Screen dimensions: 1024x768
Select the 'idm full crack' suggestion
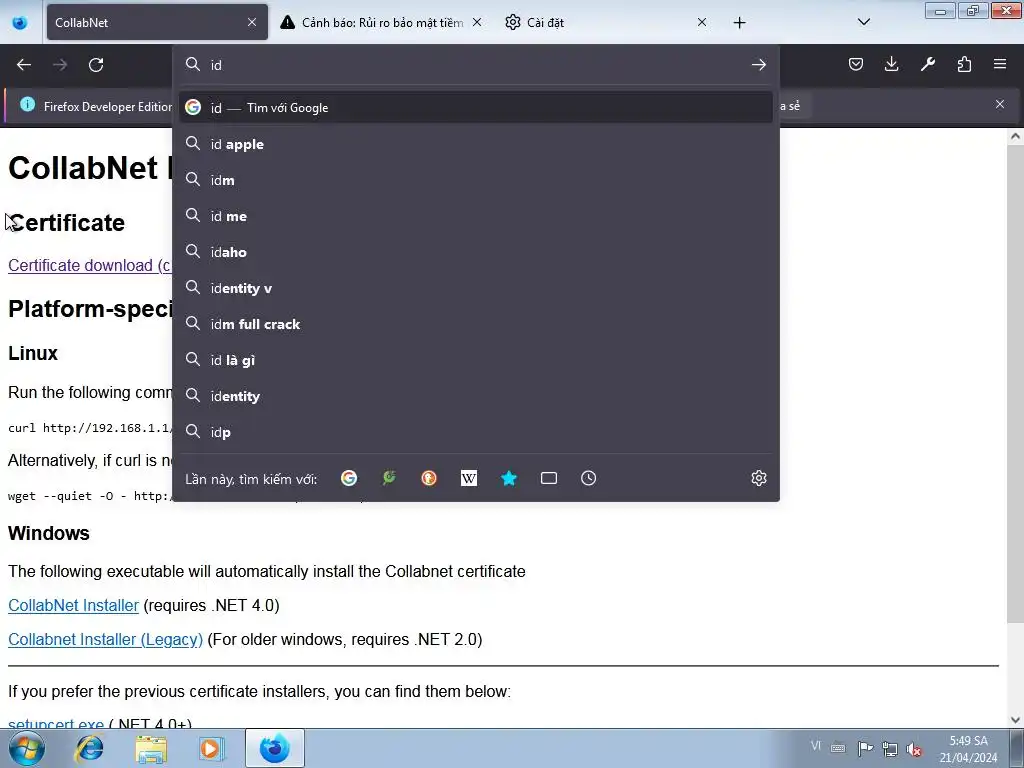click(476, 324)
